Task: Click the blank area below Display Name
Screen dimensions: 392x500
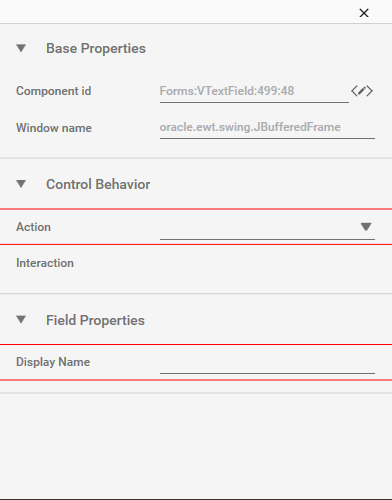Action: 196,445
